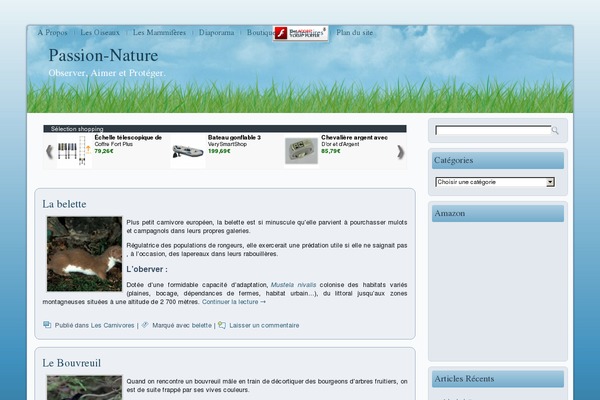Click the Chevalière argent avec product title
This screenshot has height=400, width=600.
[354, 137]
